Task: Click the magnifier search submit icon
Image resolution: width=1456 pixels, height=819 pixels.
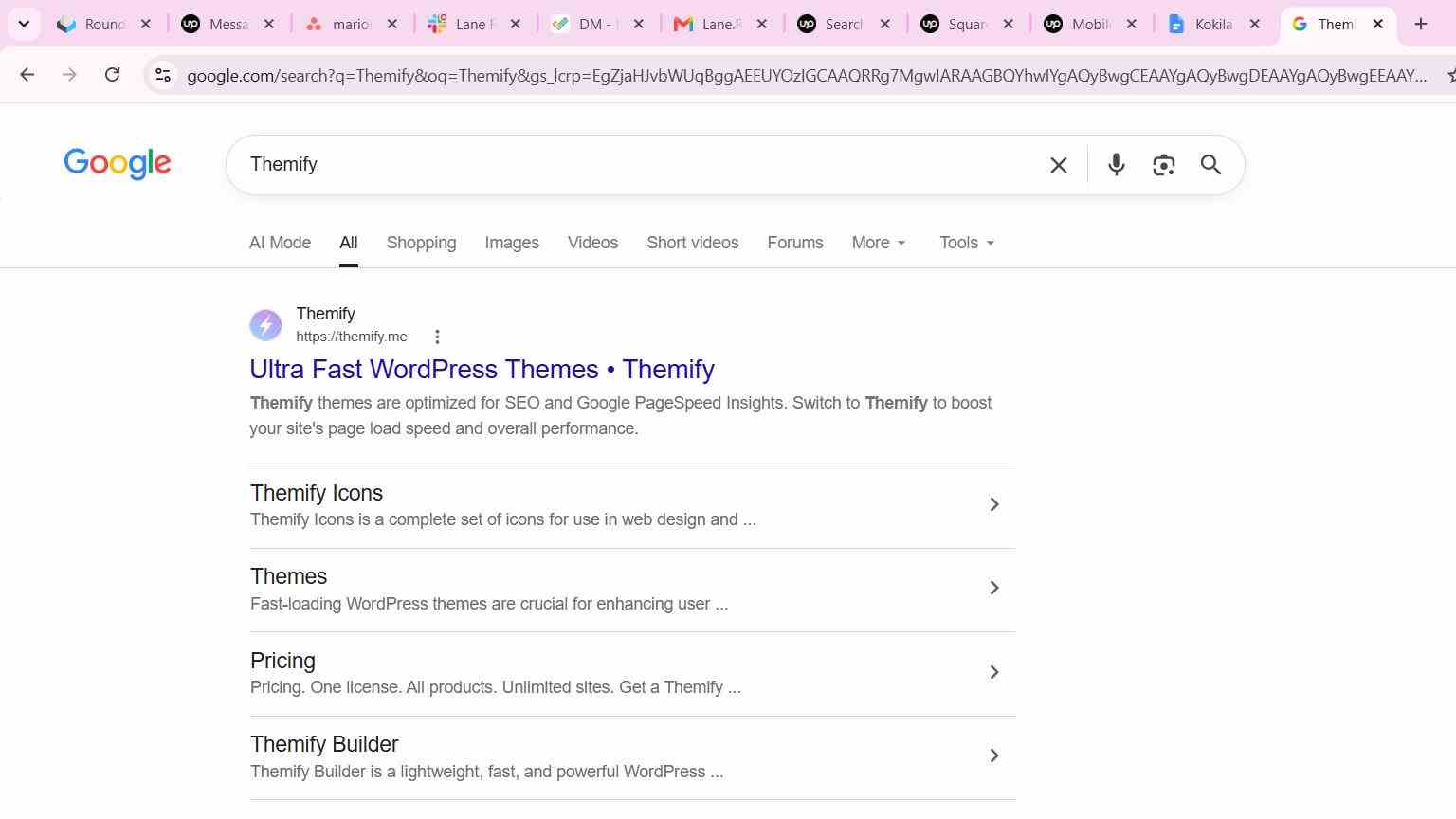Action: 1210,165
